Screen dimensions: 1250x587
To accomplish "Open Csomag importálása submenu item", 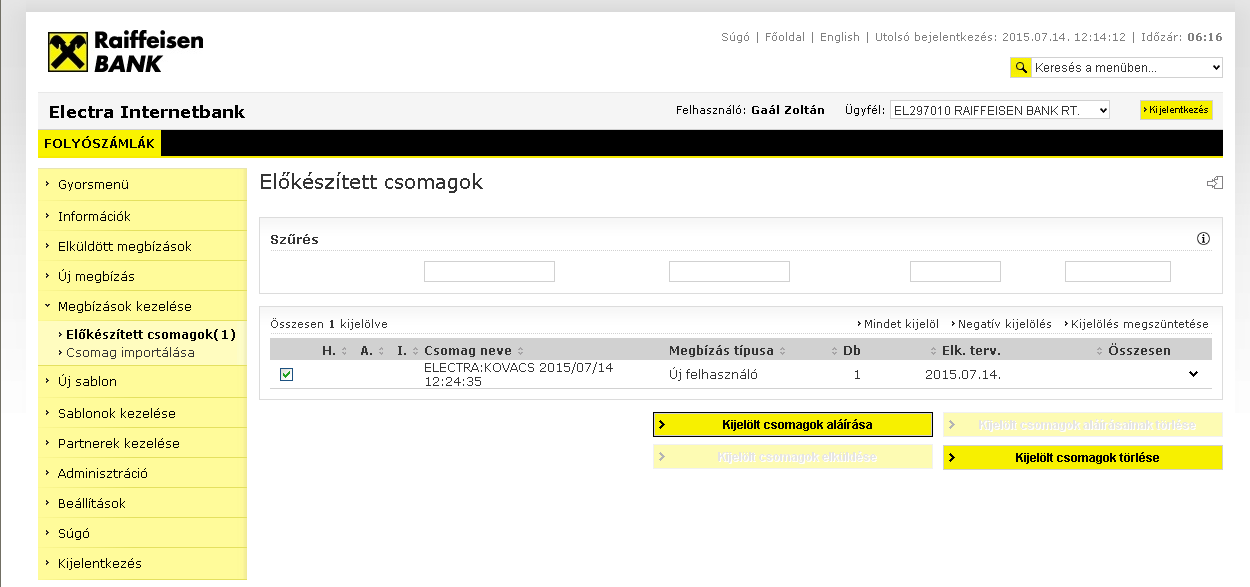I will click(130, 352).
